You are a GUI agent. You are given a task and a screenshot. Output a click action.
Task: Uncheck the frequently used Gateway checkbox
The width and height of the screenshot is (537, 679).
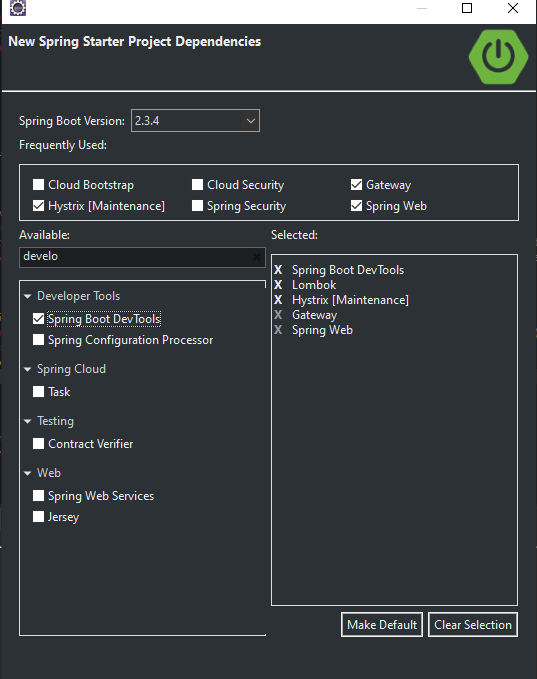pos(356,185)
